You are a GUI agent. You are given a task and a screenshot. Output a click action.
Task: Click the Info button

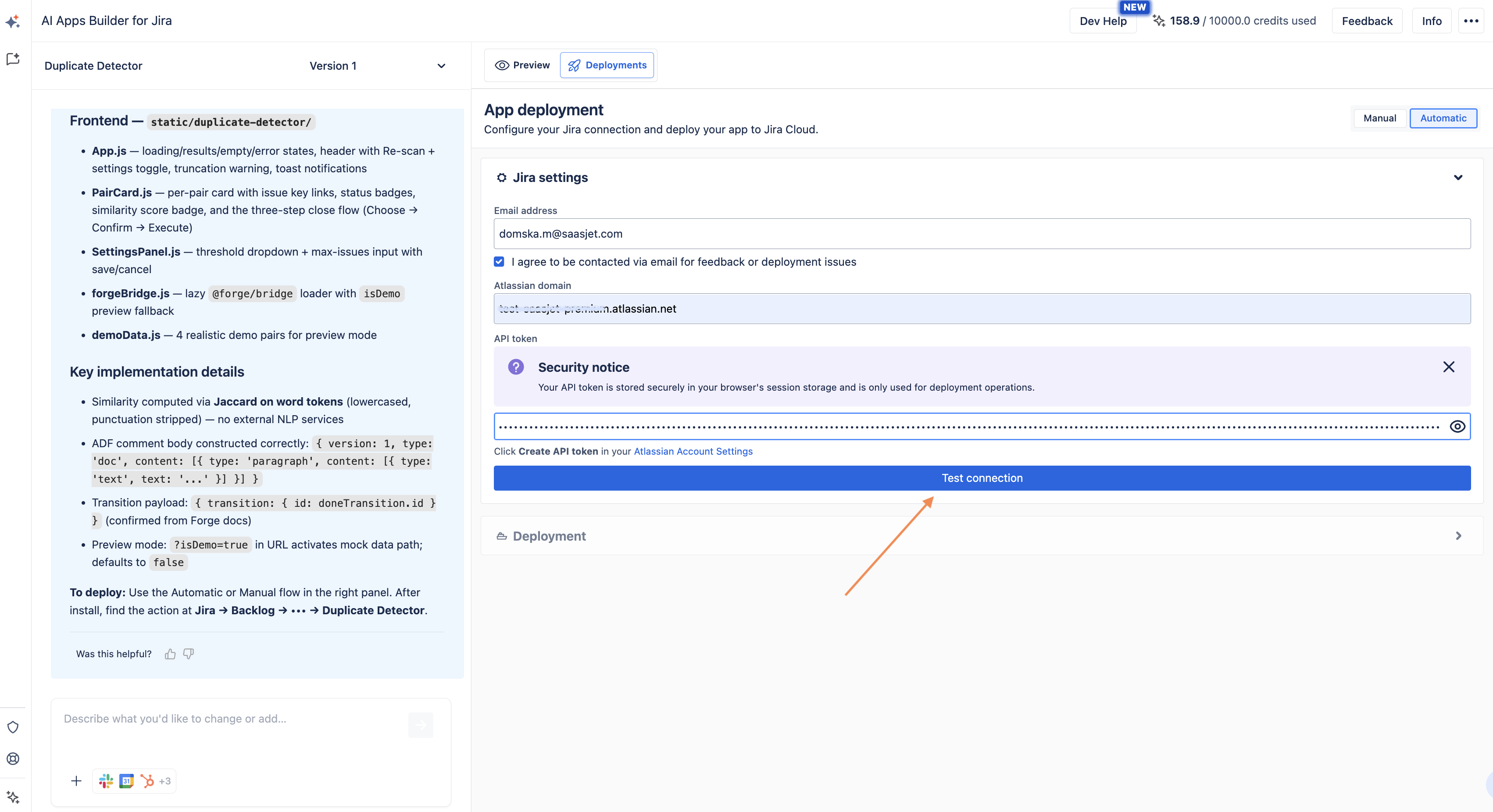point(1432,21)
